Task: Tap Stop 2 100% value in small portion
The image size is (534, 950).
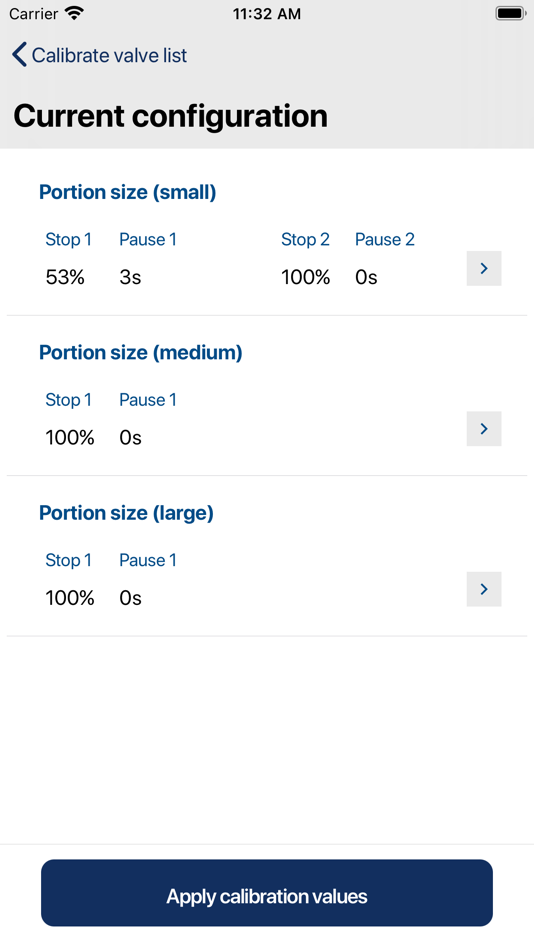Action: pos(305,277)
